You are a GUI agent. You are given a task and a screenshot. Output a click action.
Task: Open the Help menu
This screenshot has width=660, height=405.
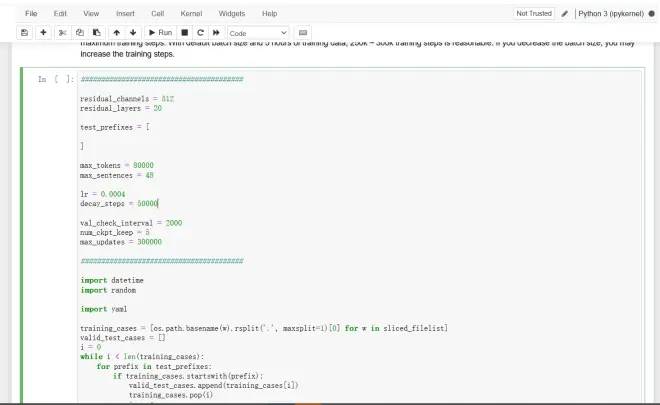[x=269, y=13]
